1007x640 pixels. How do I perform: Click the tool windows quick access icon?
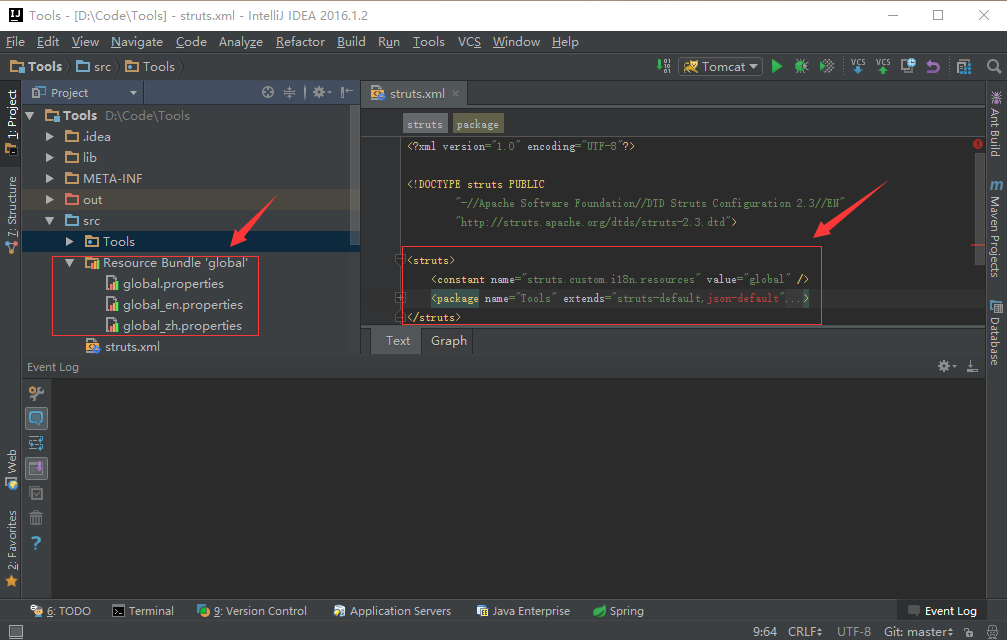[15, 632]
